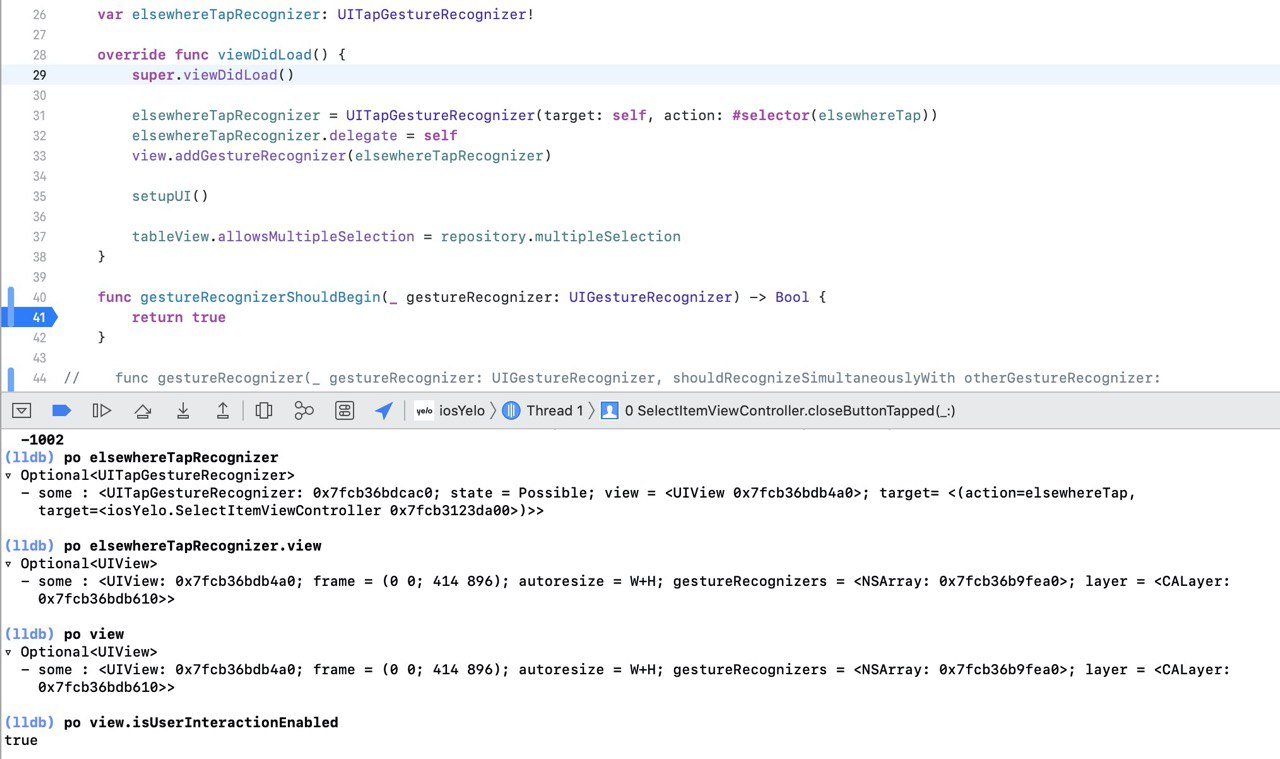The height and width of the screenshot is (759, 1280).
Task: Click '#selector' keyword on line 31
Action: tap(770, 116)
